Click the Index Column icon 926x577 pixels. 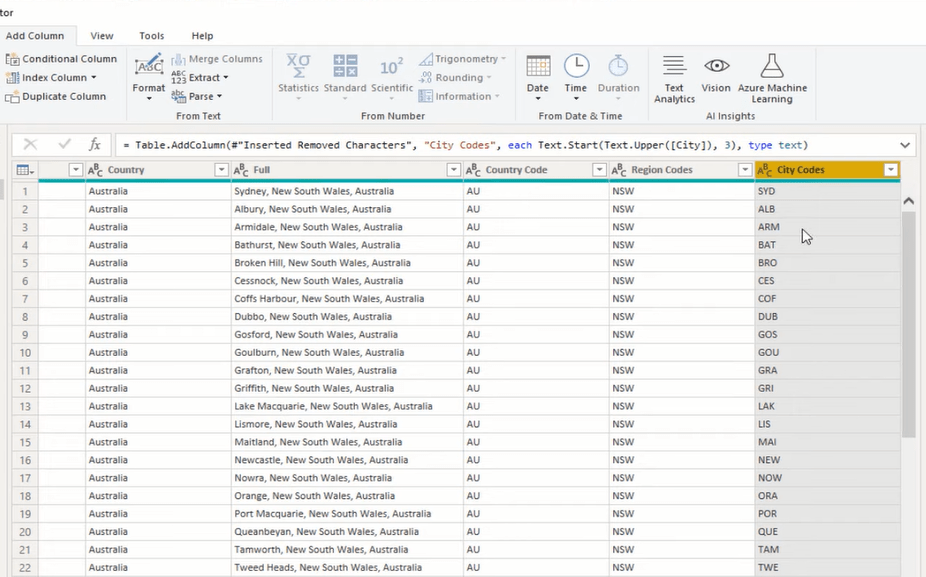pos(12,77)
